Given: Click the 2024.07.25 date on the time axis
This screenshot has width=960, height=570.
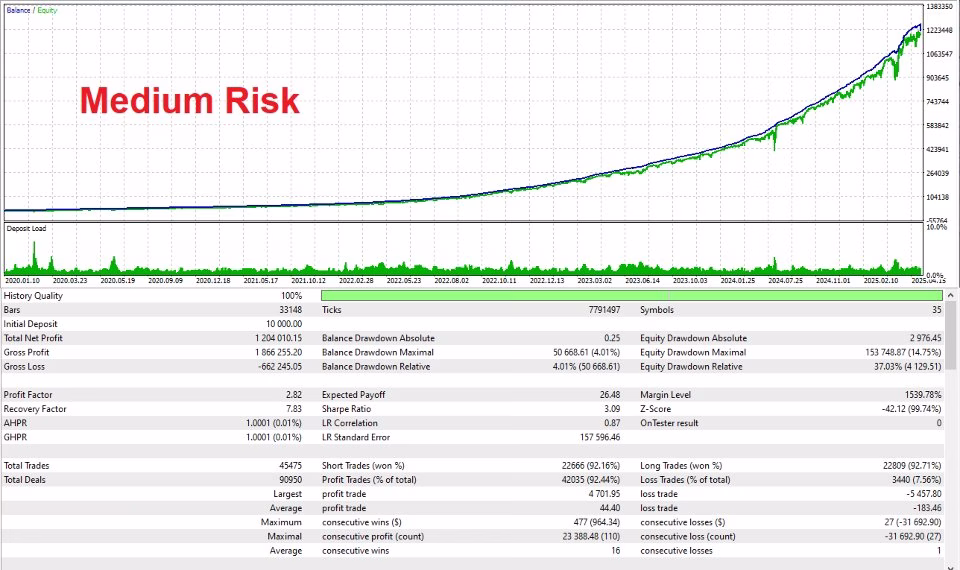Looking at the screenshot, I should click(x=786, y=280).
